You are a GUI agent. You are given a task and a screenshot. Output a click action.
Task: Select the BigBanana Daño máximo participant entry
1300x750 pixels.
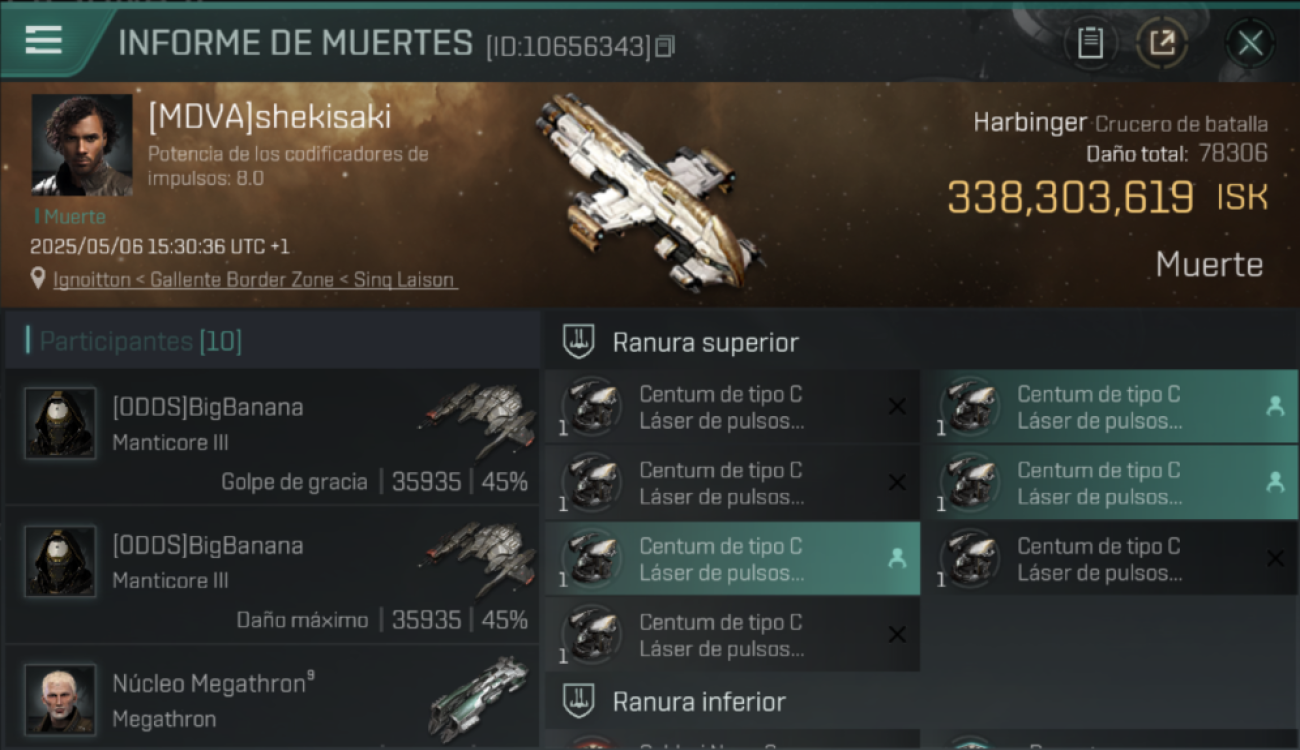coord(272,575)
